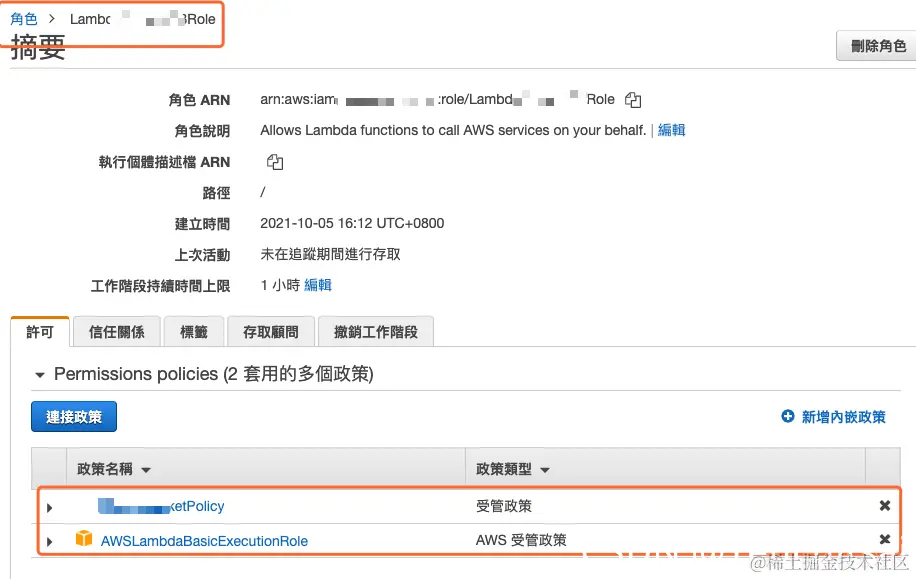
Task: Click the AWS 受管政策 type cell
Action: coord(521,540)
